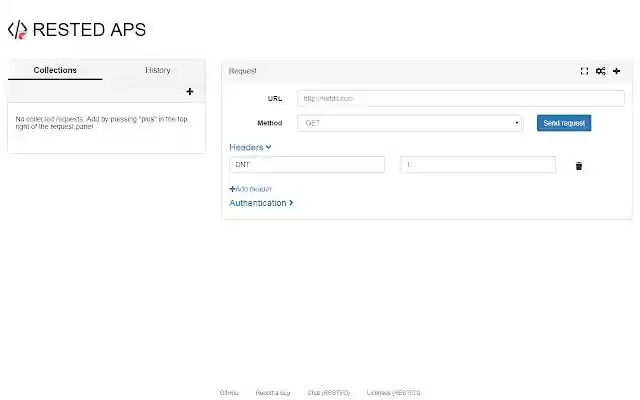Open the Github footer link
This screenshot has width=640, height=400.
point(229,393)
